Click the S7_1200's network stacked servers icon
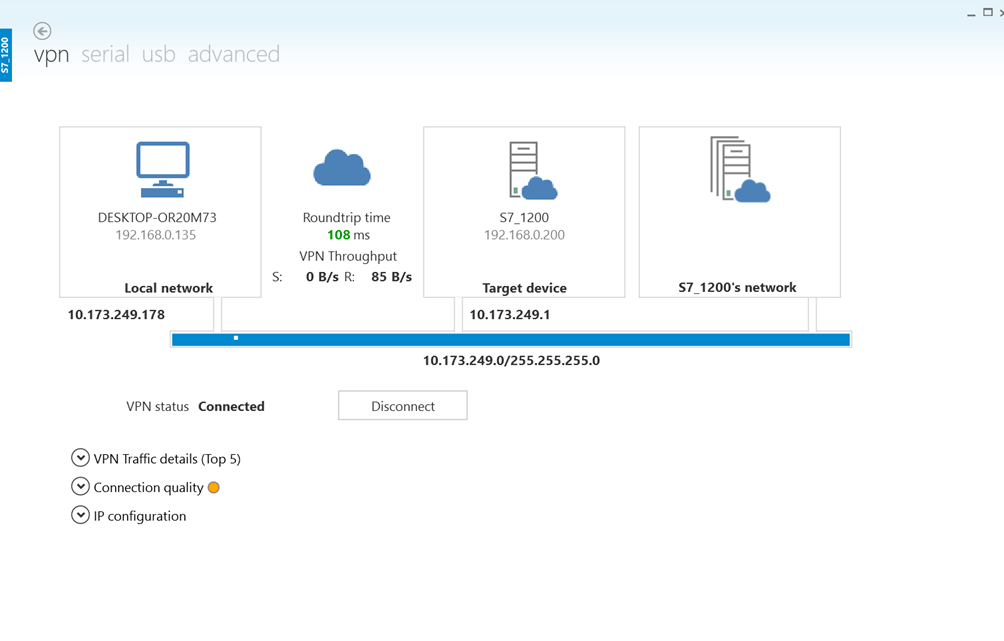Screen dimensions: 1004x641 click(x=740, y=169)
